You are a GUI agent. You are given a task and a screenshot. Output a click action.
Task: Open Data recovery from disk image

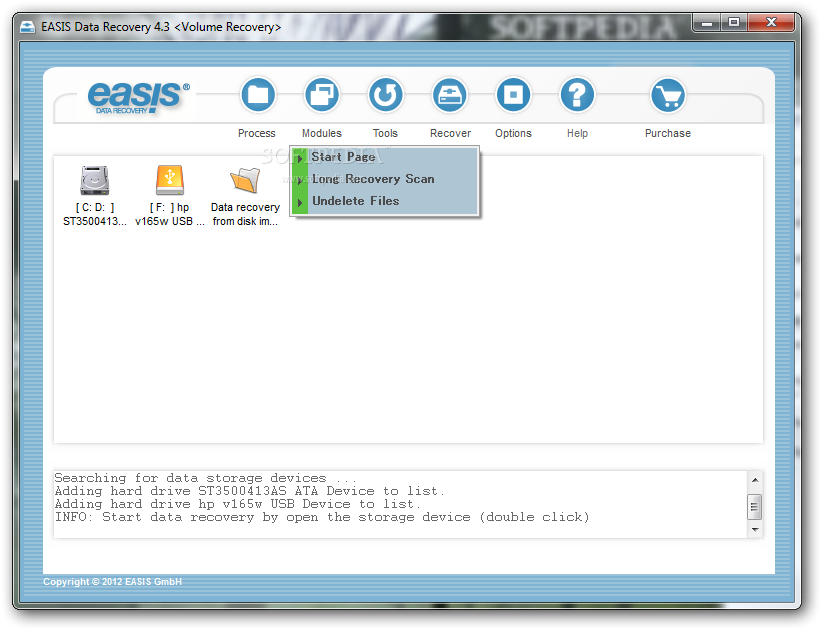[245, 196]
